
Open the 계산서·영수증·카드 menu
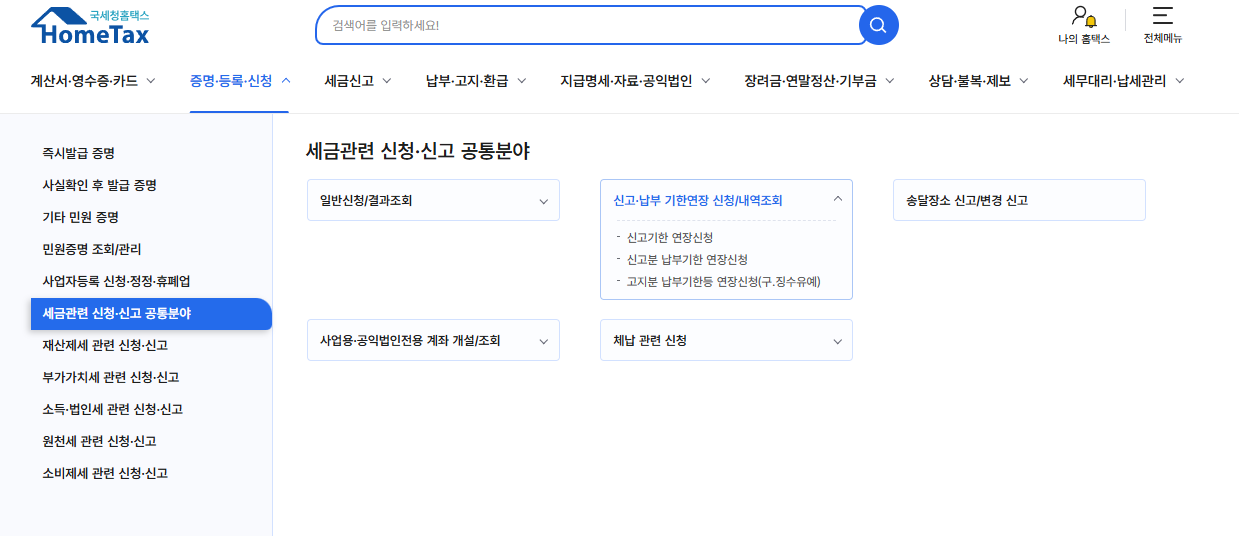[x=93, y=81]
